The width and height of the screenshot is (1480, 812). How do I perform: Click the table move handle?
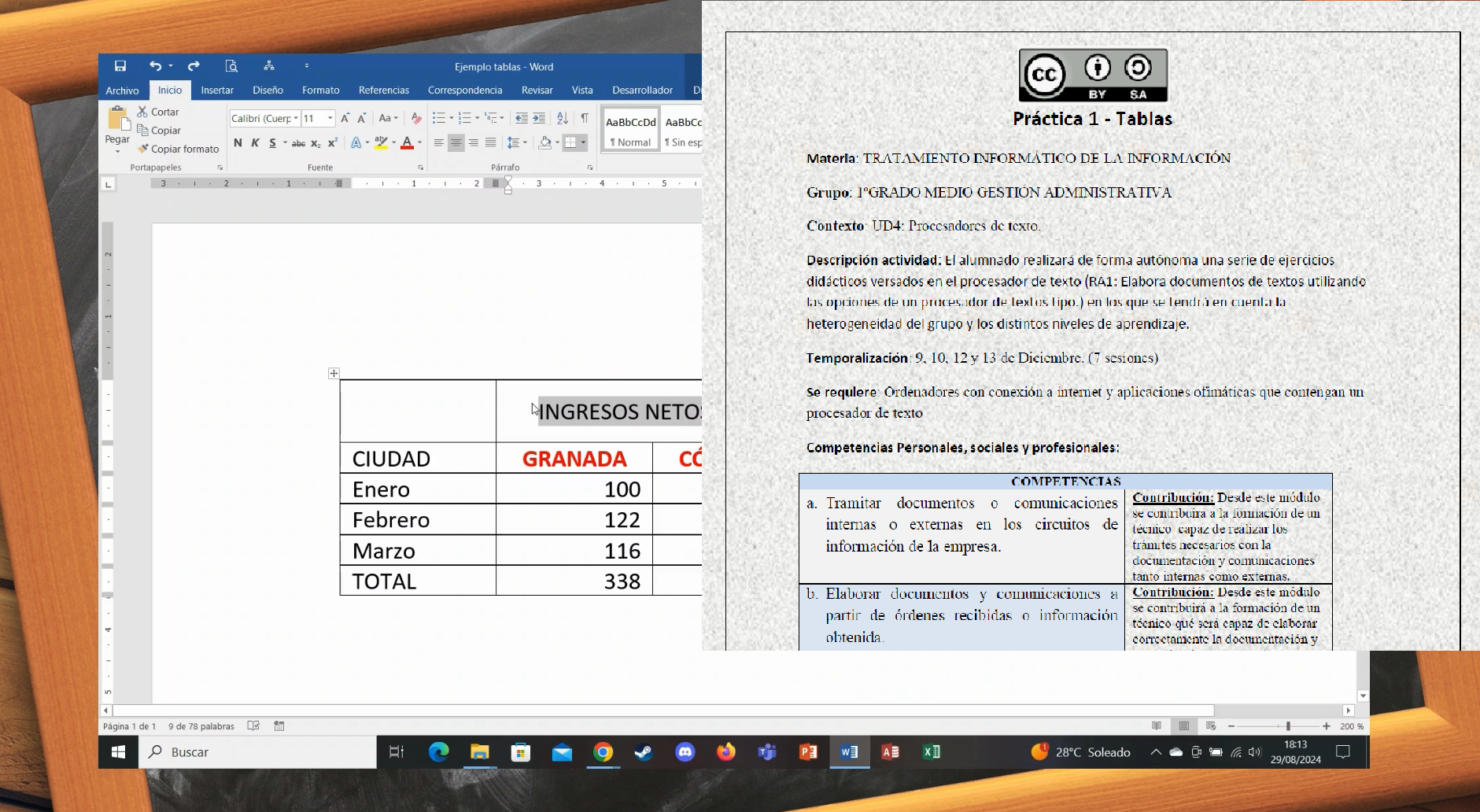[334, 373]
